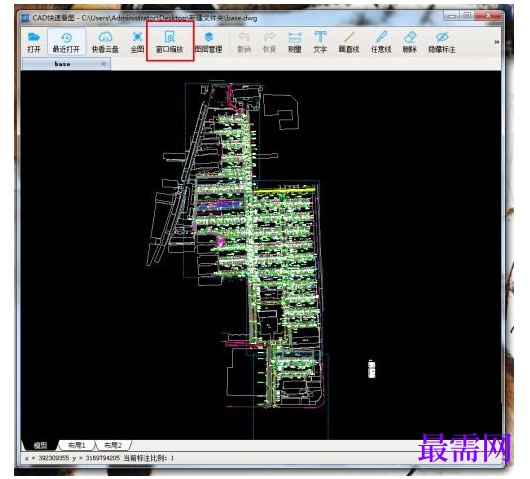Select the 测量 measure tool
This screenshot has height=479, width=530.
pyautogui.click(x=294, y=42)
